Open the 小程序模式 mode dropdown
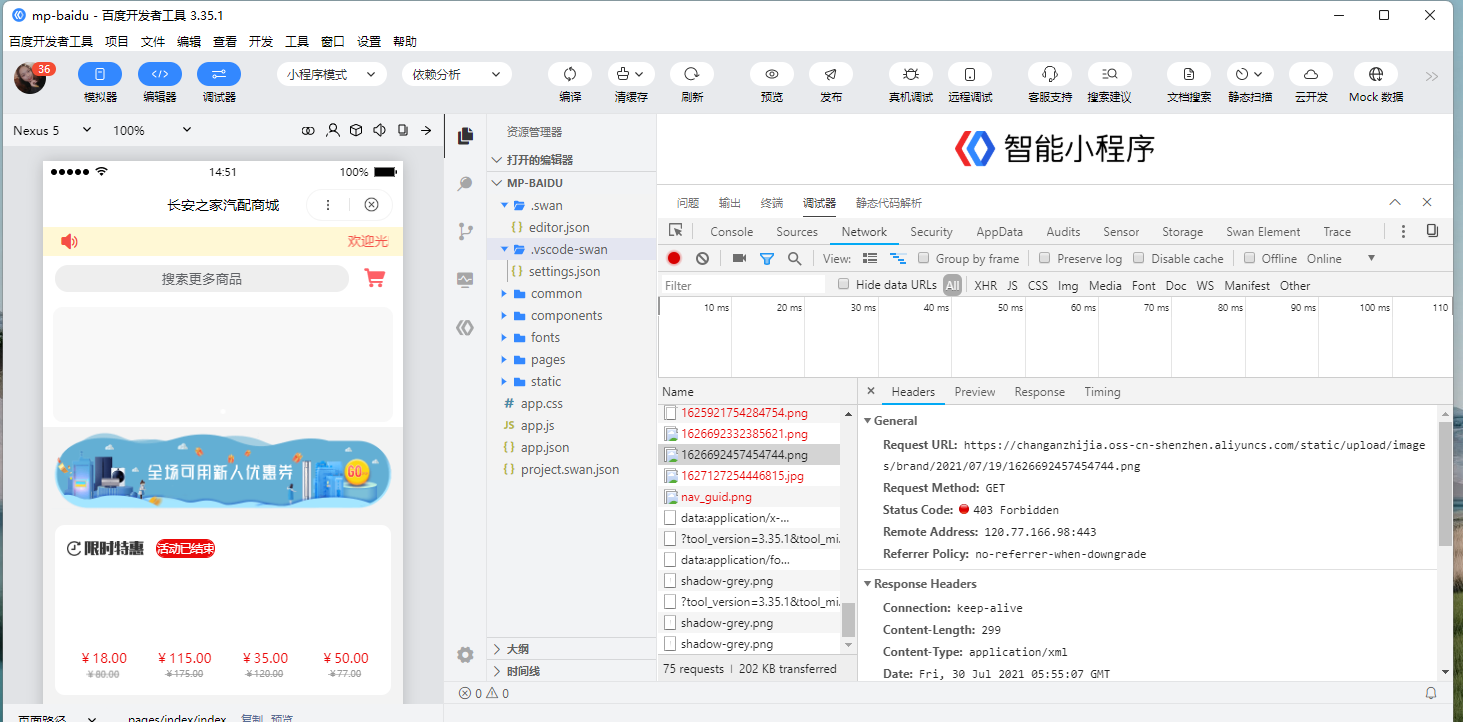 331,74
